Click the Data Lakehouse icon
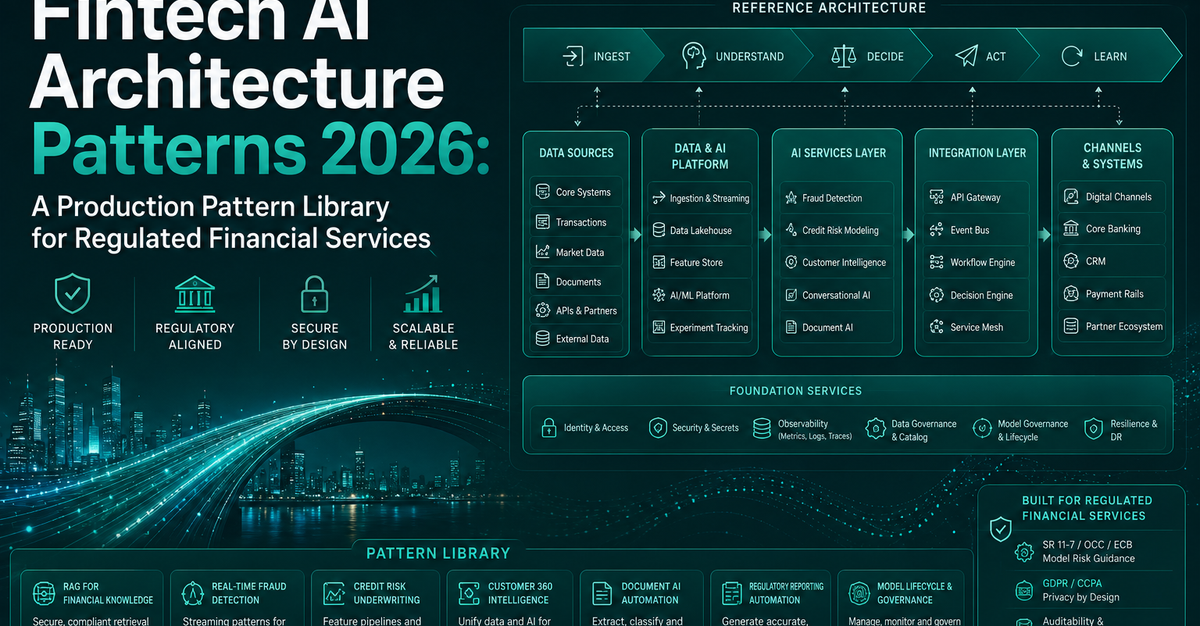This screenshot has height=626, width=1200. pyautogui.click(x=658, y=230)
